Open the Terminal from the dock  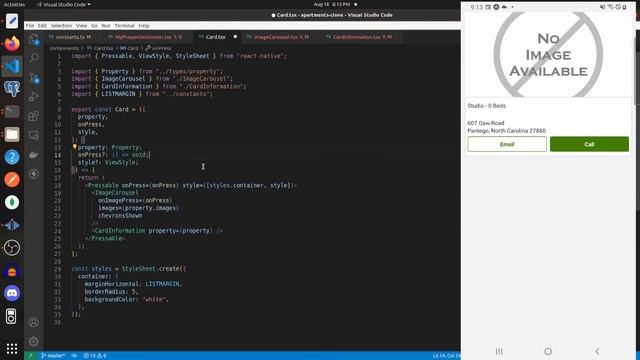tap(12, 111)
